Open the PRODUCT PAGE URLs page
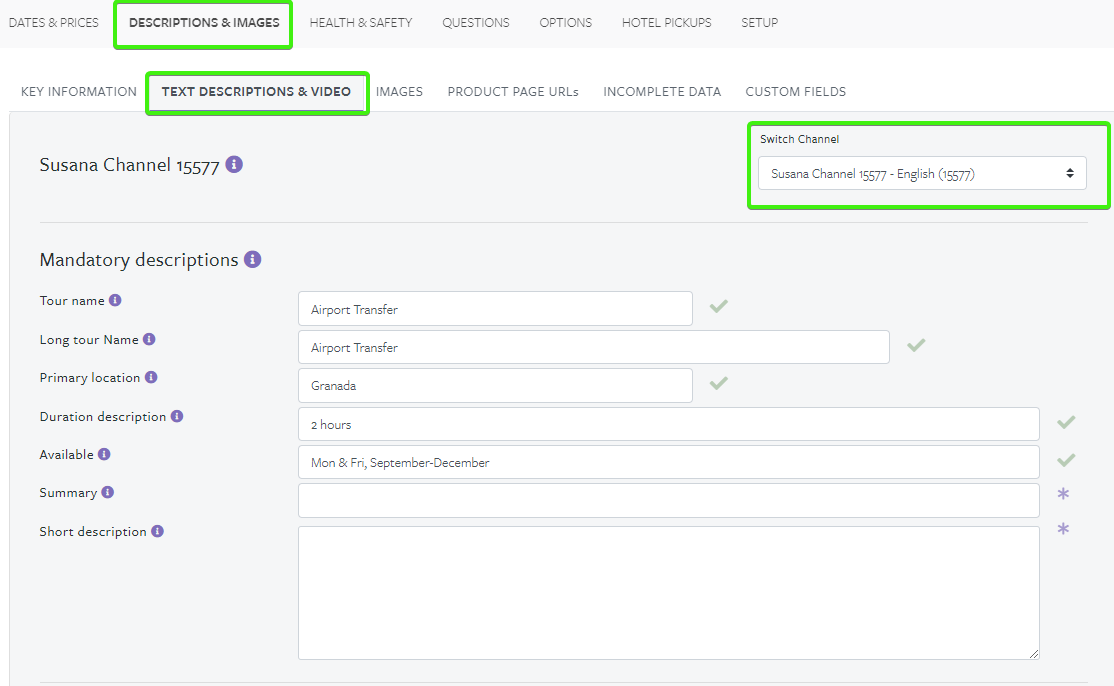Screen dimensions: 1114x686 [512, 91]
